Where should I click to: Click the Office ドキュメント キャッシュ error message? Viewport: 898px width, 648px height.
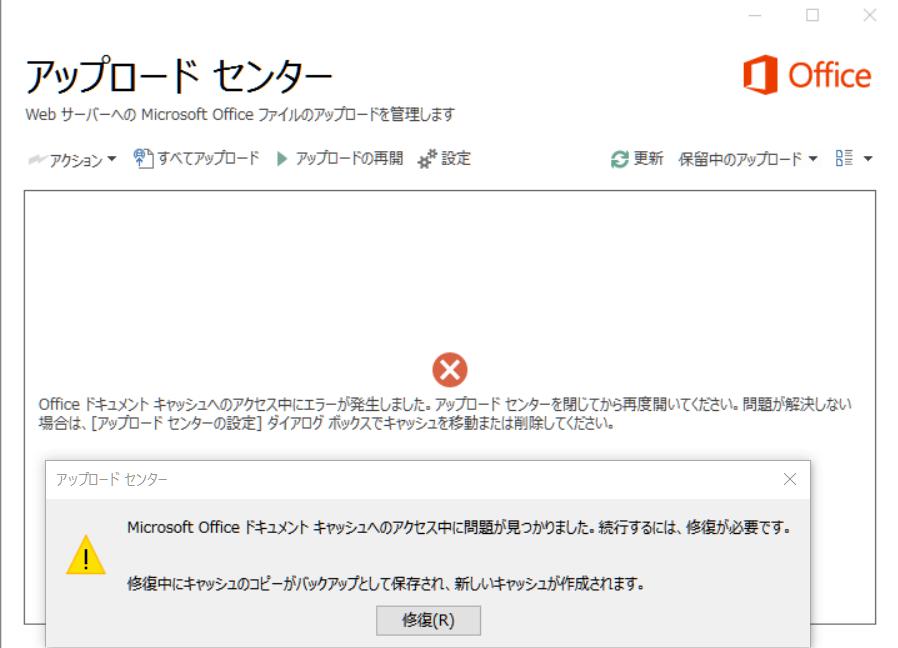tap(445, 414)
